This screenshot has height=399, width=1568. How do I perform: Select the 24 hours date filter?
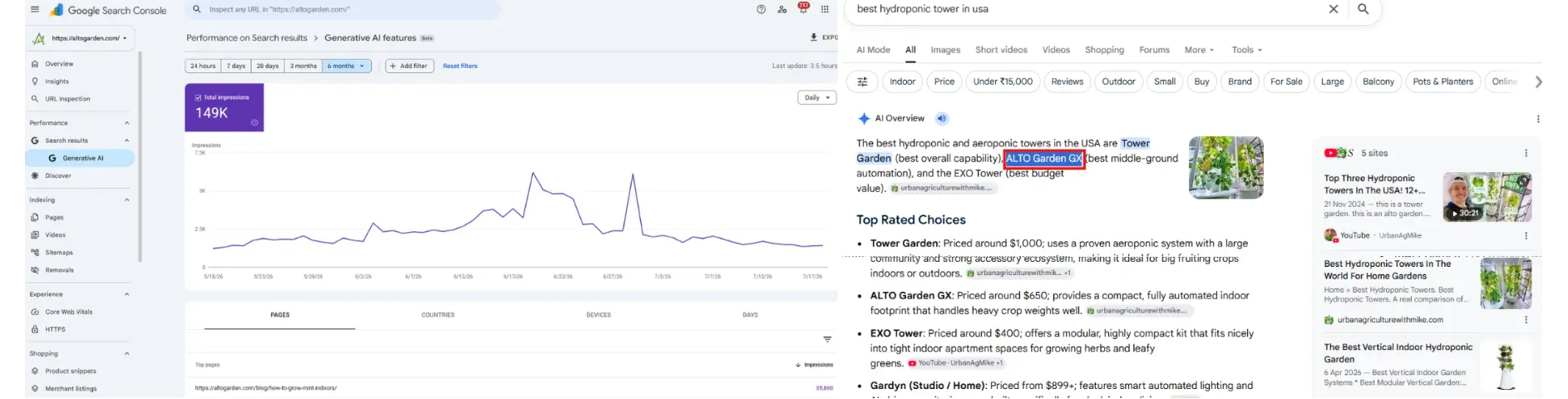203,66
